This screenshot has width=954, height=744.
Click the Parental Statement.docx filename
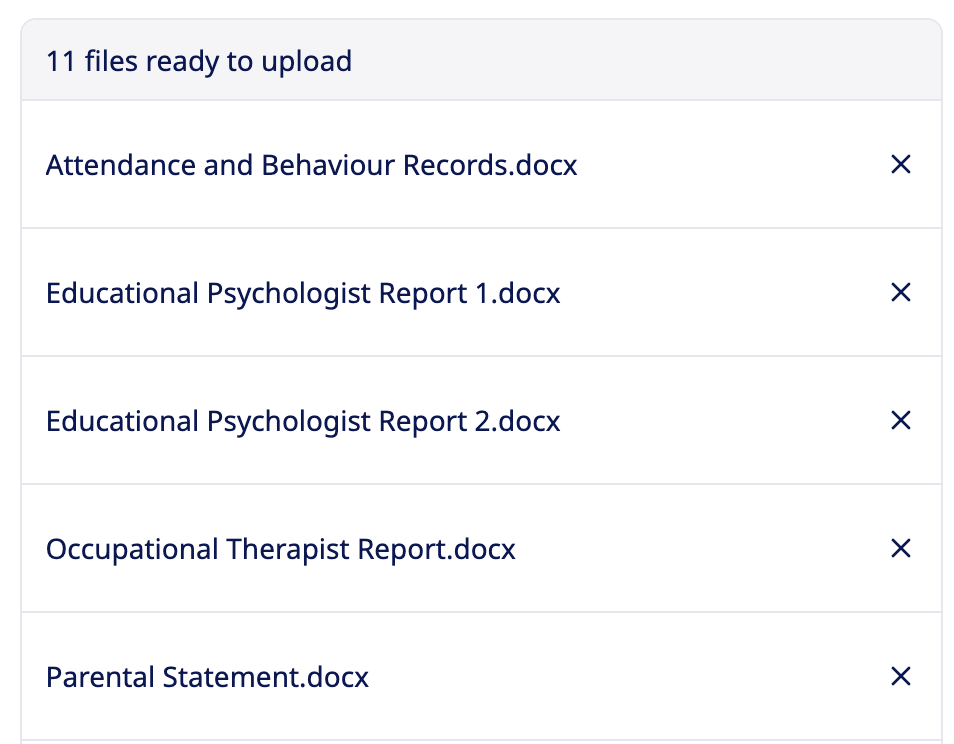tap(207, 677)
